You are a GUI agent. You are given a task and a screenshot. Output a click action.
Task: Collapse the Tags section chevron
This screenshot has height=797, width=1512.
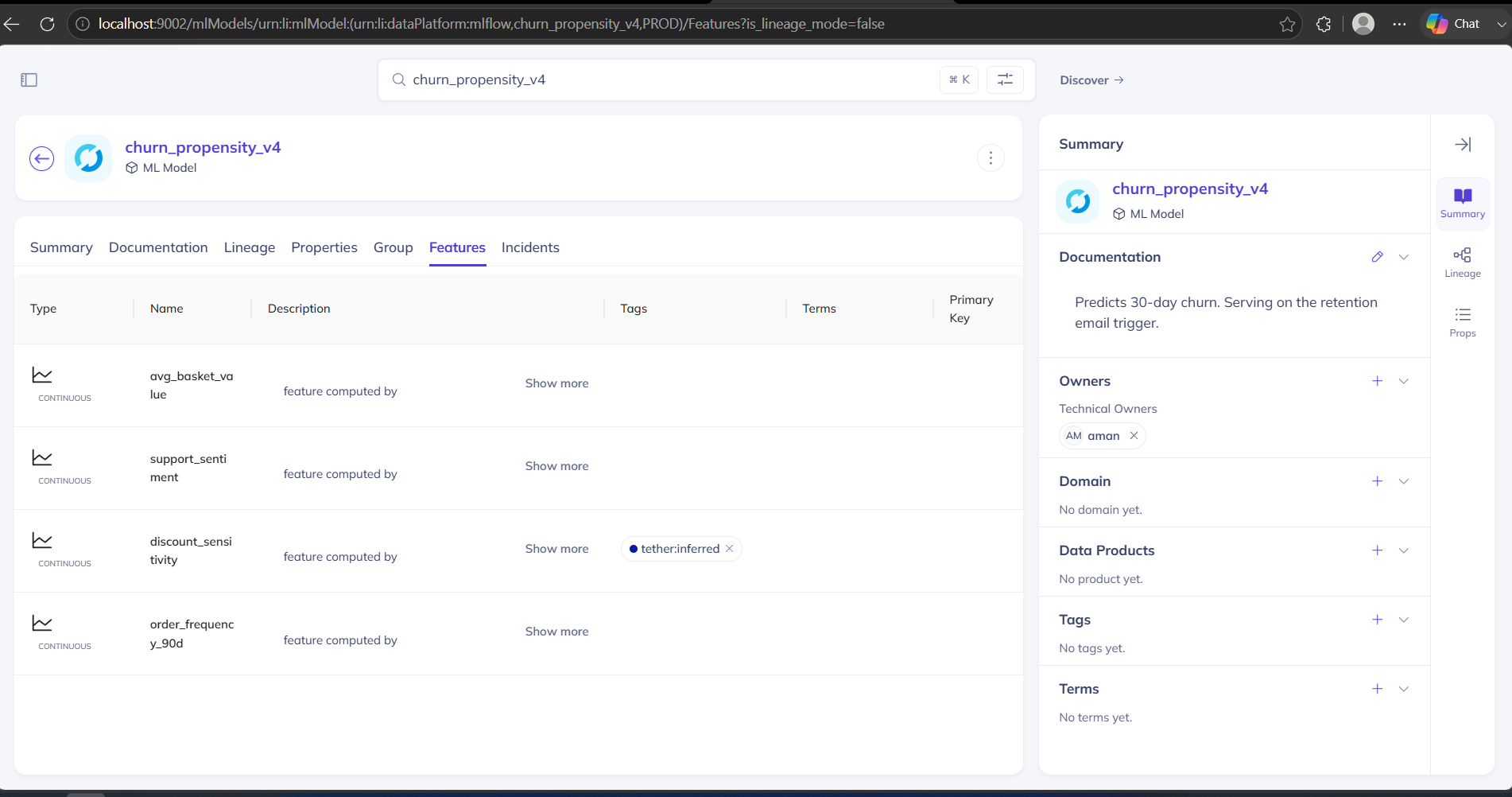[x=1404, y=620]
